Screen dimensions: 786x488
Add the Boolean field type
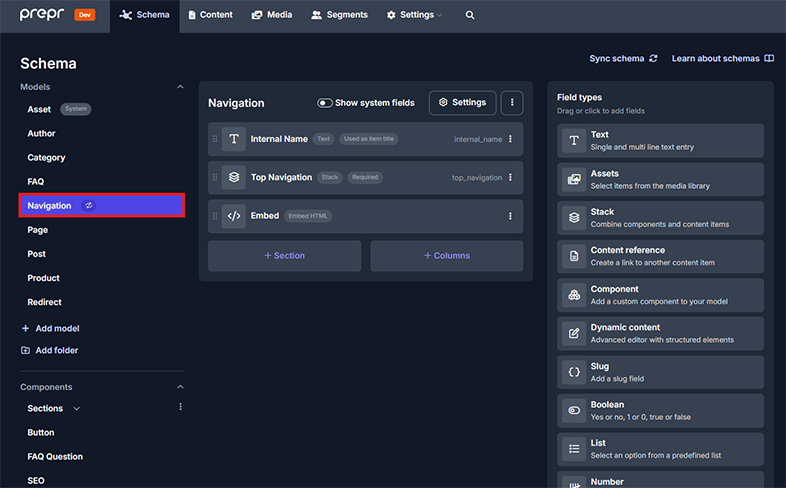[x=661, y=410]
